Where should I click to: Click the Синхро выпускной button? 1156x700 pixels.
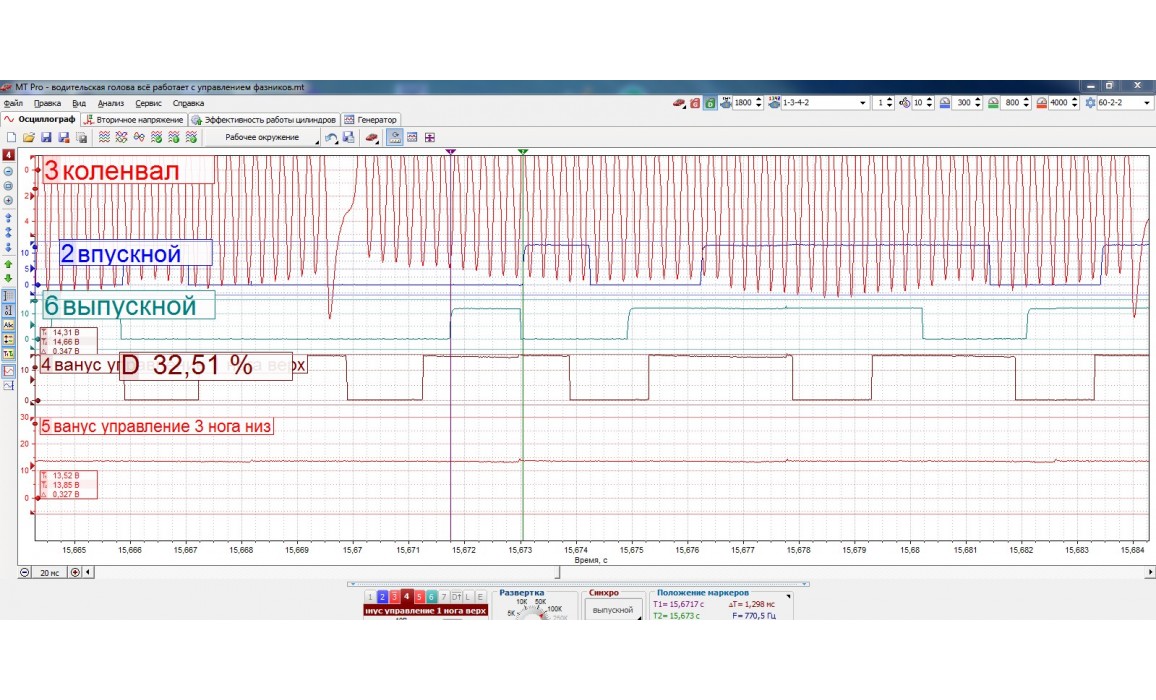(x=613, y=609)
